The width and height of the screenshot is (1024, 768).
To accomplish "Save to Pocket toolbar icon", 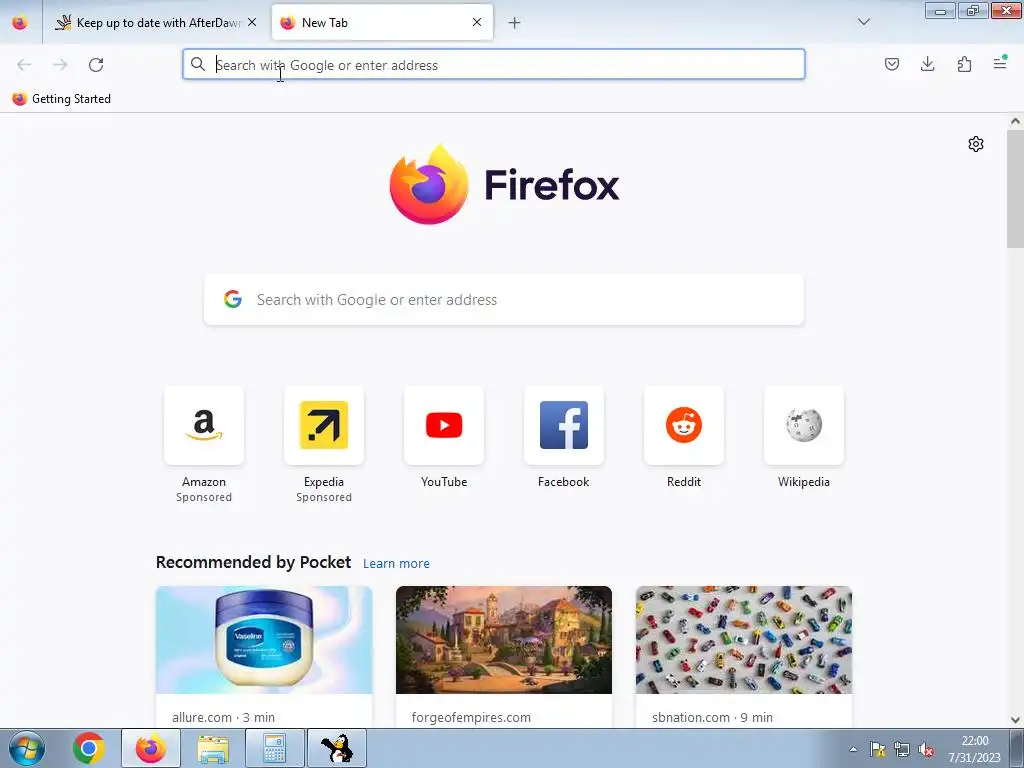I will [x=891, y=64].
